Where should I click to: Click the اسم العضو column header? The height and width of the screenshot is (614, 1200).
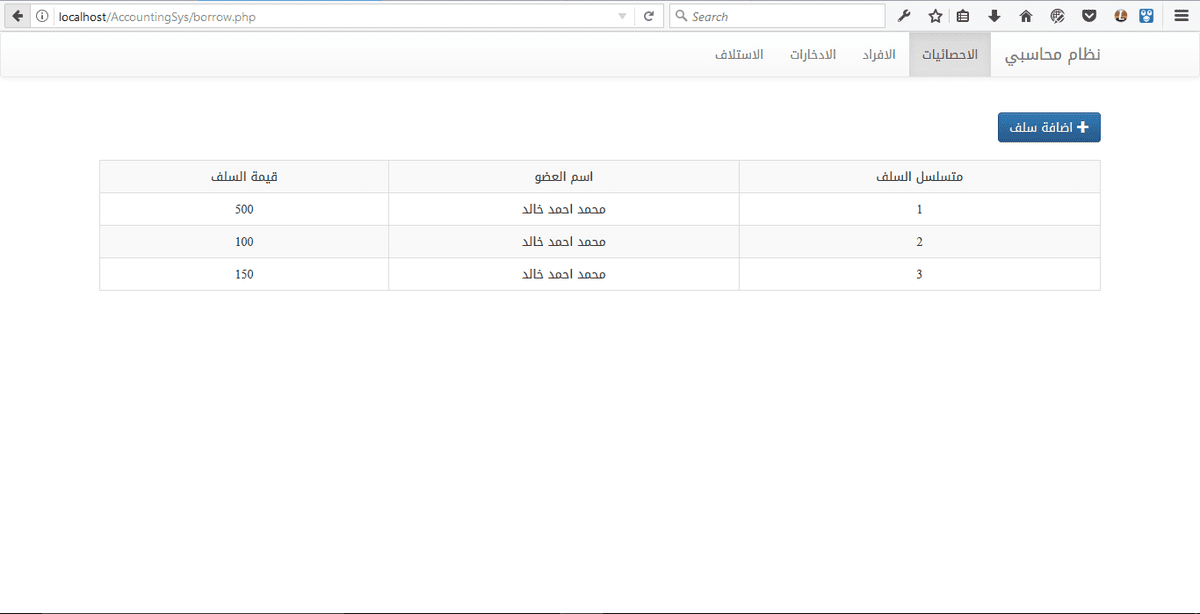[x=564, y=177]
